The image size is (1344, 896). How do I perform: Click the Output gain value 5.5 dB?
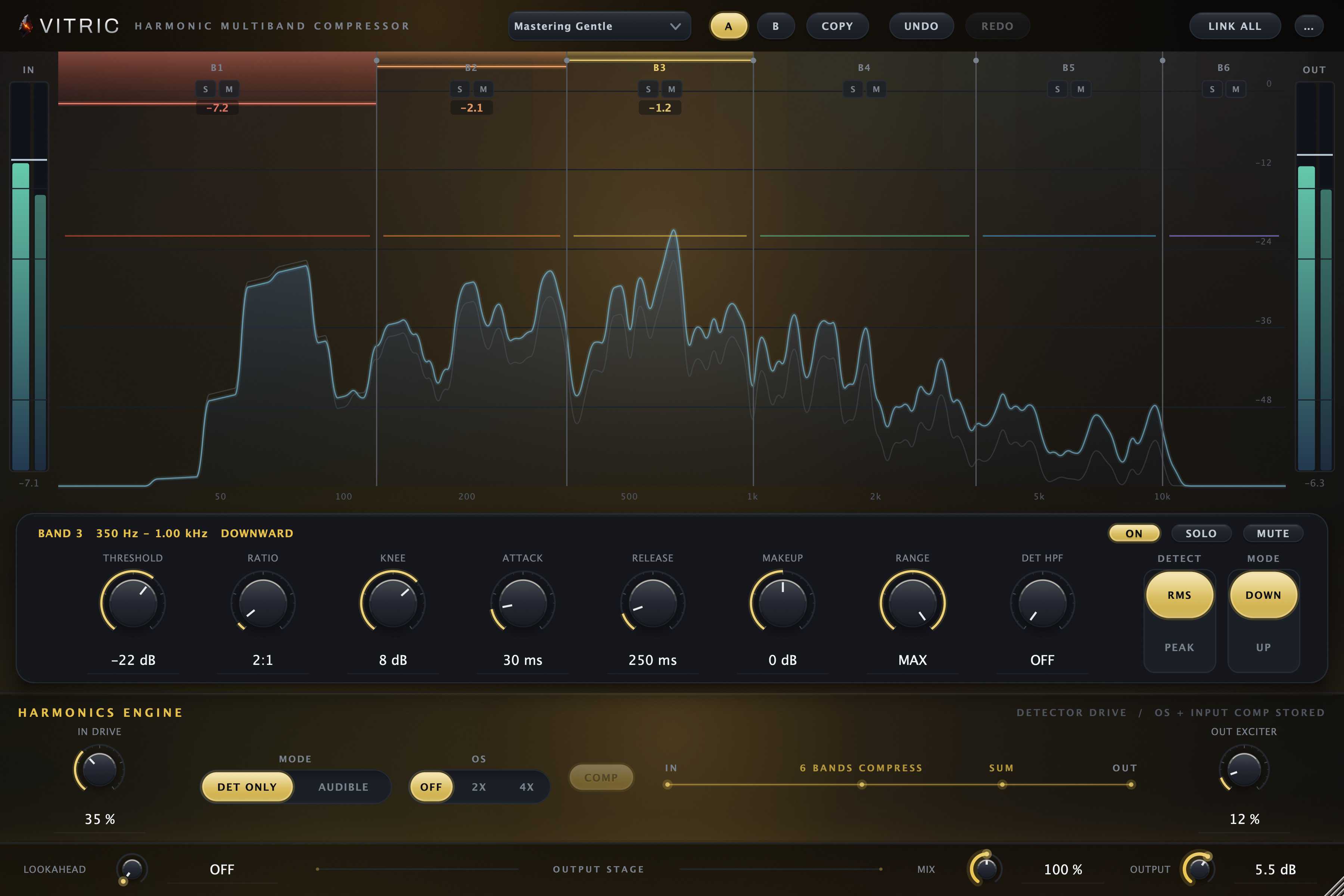(x=1275, y=869)
